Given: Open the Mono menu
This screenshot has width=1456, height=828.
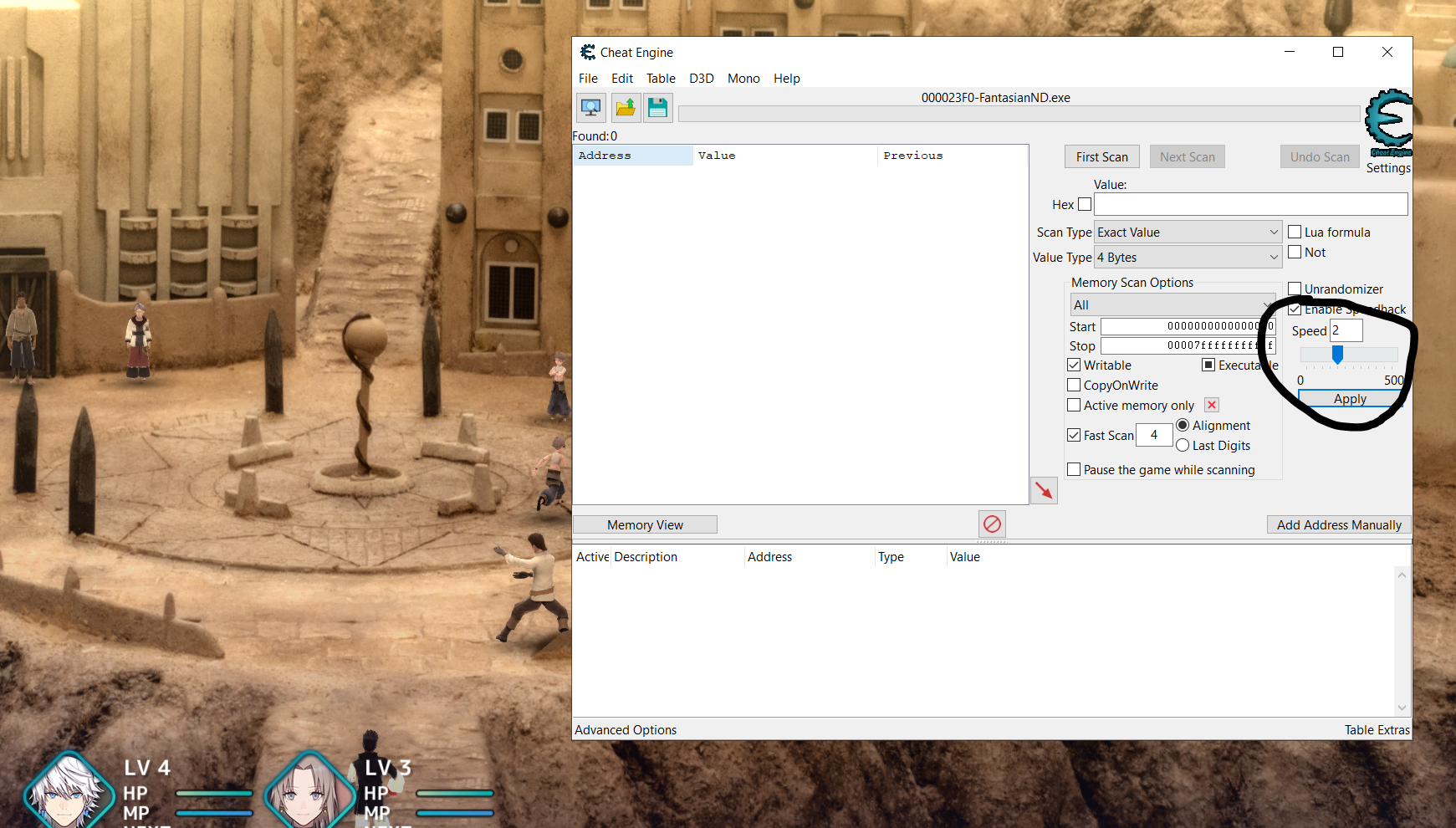Looking at the screenshot, I should coord(743,78).
